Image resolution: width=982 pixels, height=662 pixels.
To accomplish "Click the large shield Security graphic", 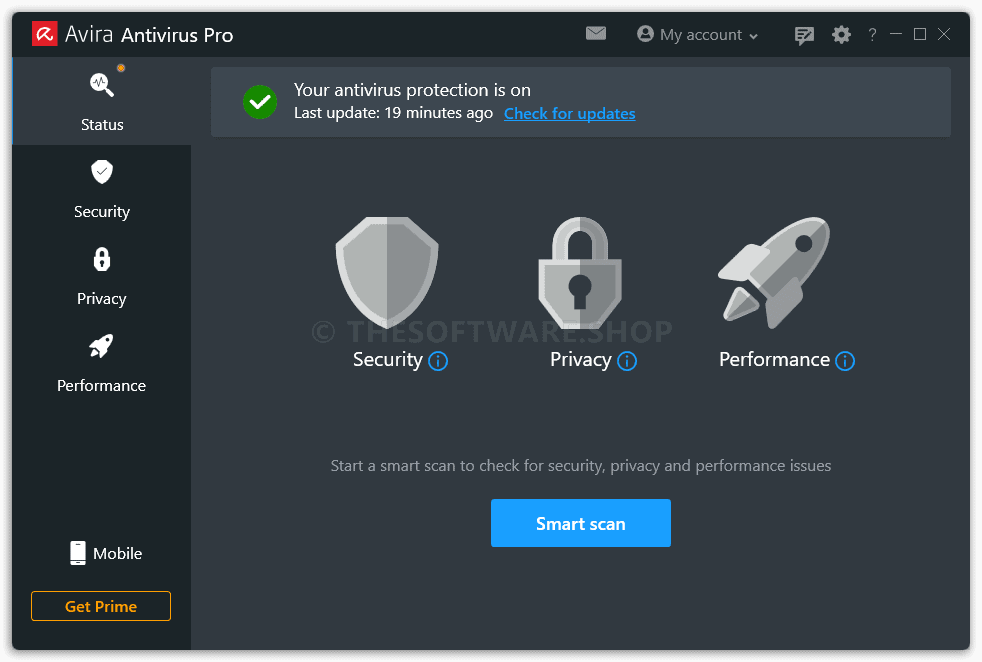I will click(x=387, y=272).
